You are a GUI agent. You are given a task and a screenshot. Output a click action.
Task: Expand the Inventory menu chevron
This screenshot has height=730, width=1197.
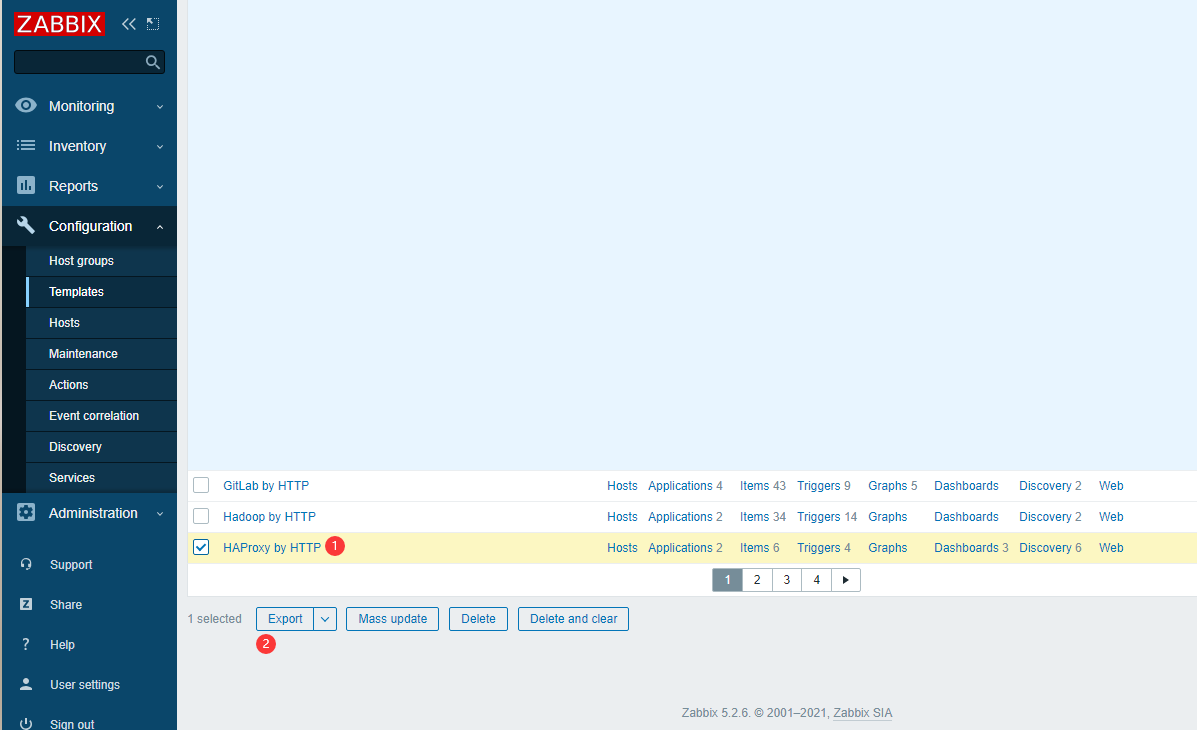point(160,147)
